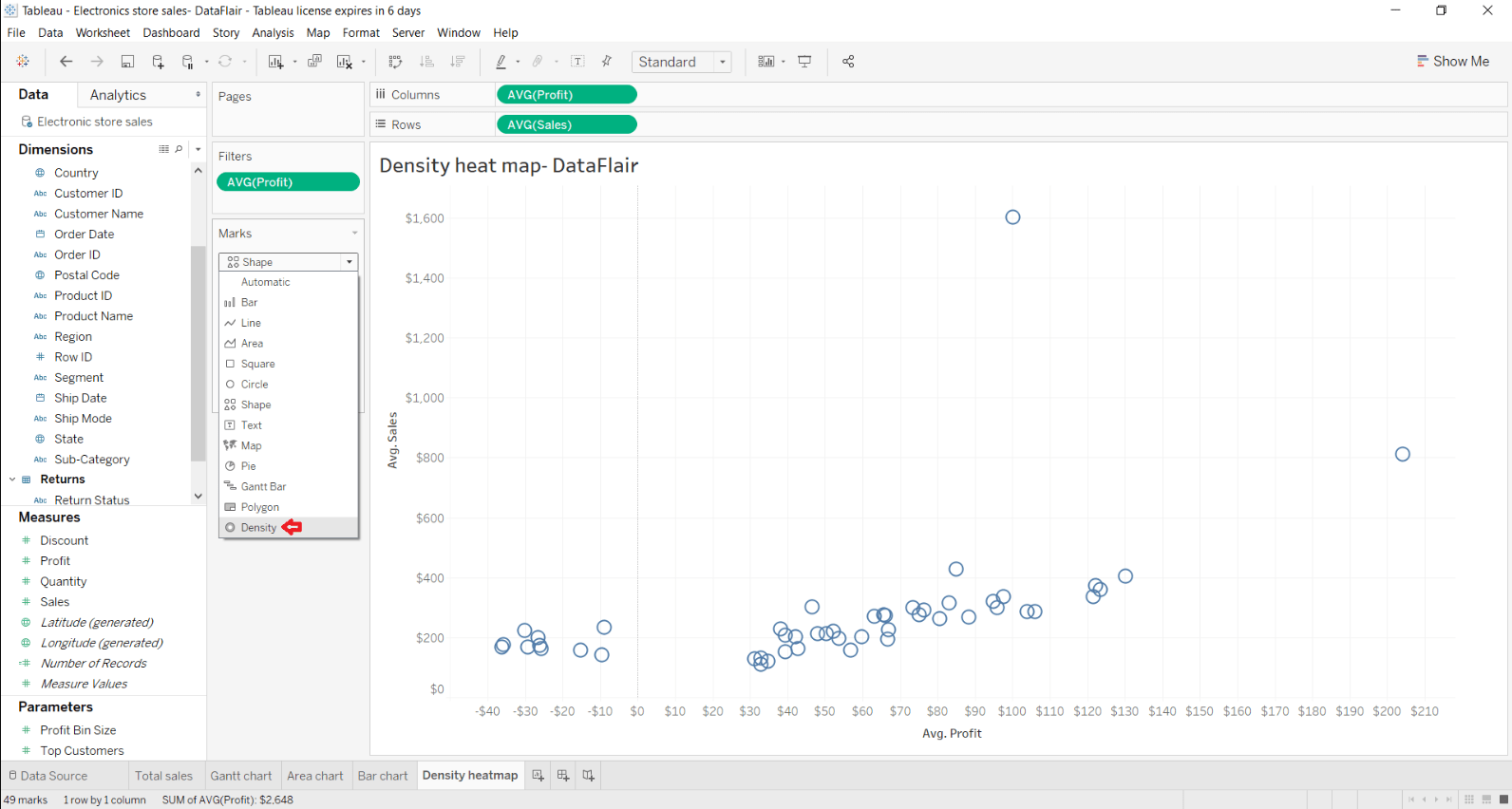The width and height of the screenshot is (1512, 809).
Task: Click the Electronic store sales data source
Action: (x=94, y=122)
